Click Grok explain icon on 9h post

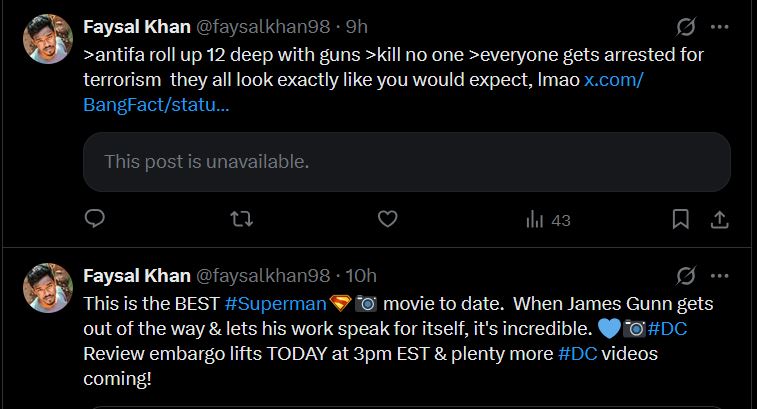[x=686, y=27]
